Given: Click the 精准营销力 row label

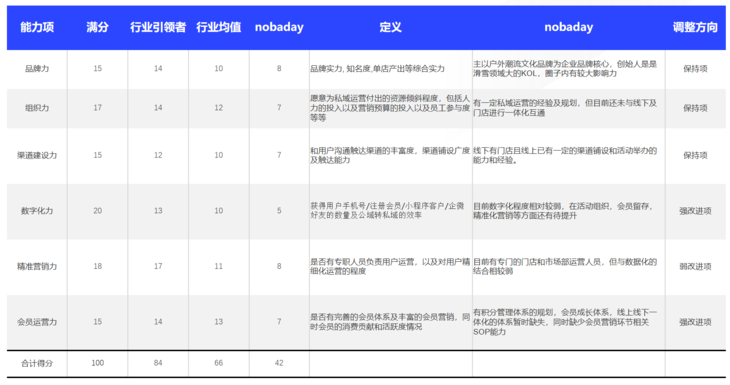Looking at the screenshot, I should pyautogui.click(x=37, y=266).
